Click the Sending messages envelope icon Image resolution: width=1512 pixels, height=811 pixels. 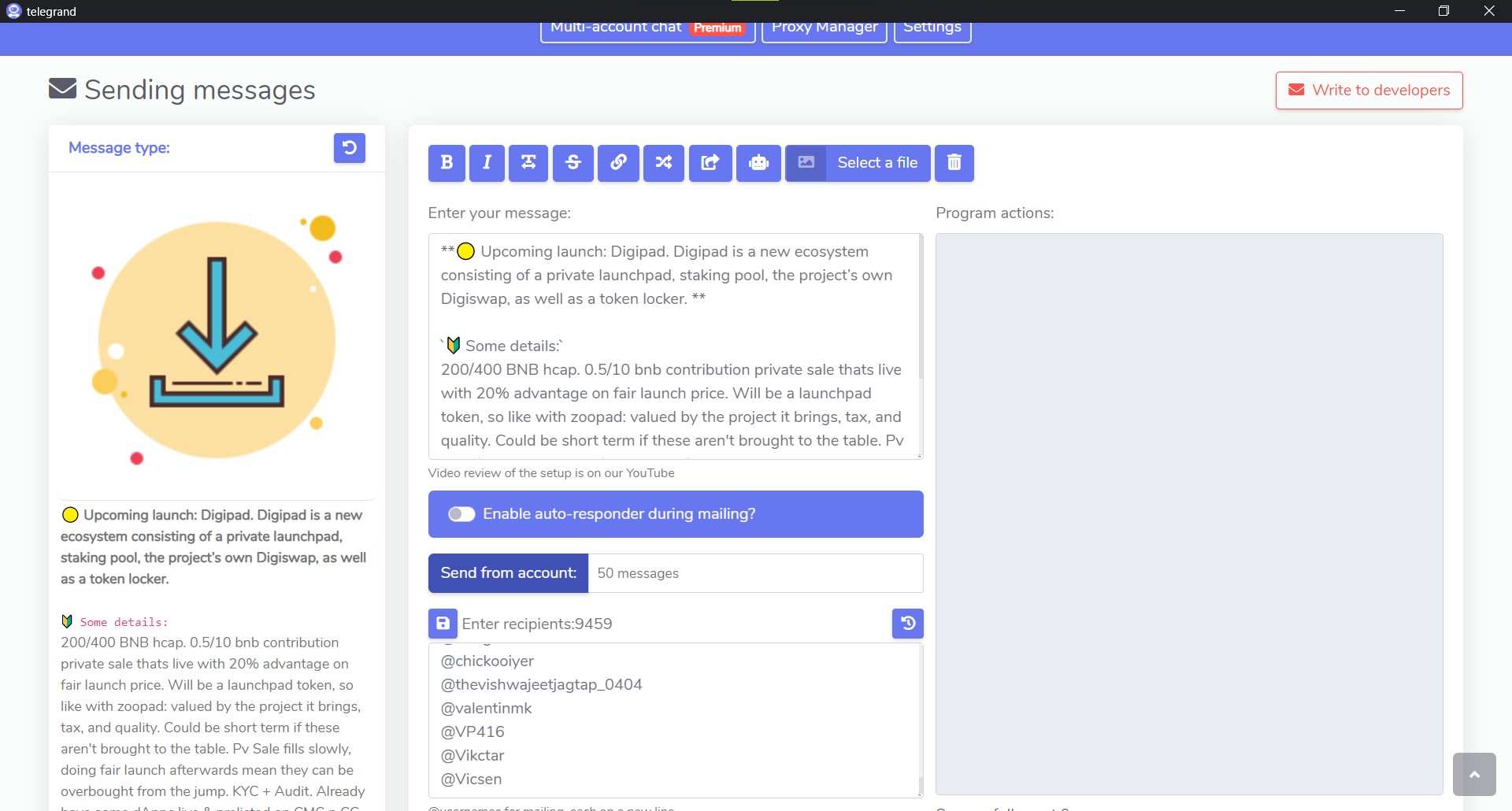(63, 89)
